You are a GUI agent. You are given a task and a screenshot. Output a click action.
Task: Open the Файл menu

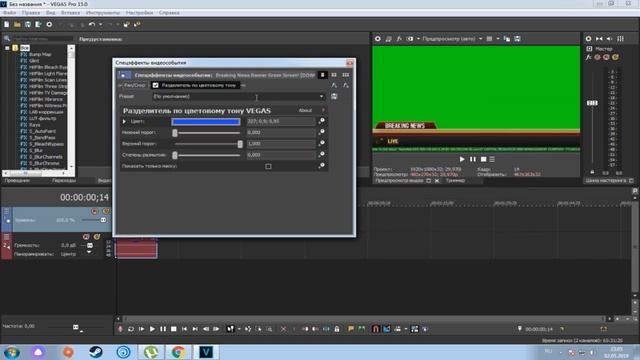(9, 13)
